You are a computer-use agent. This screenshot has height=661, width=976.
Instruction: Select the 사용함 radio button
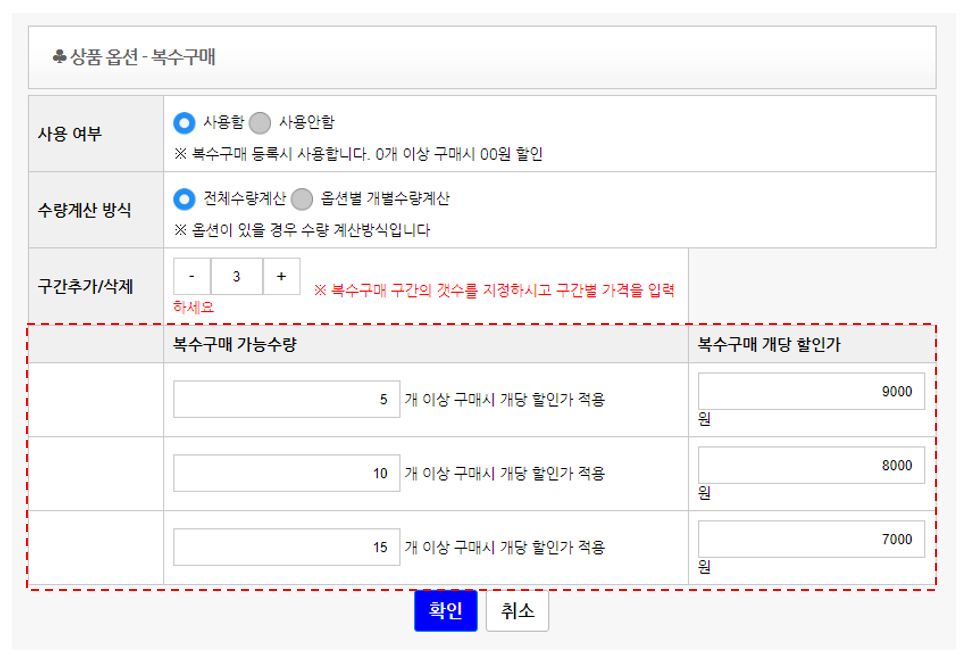coord(184,123)
